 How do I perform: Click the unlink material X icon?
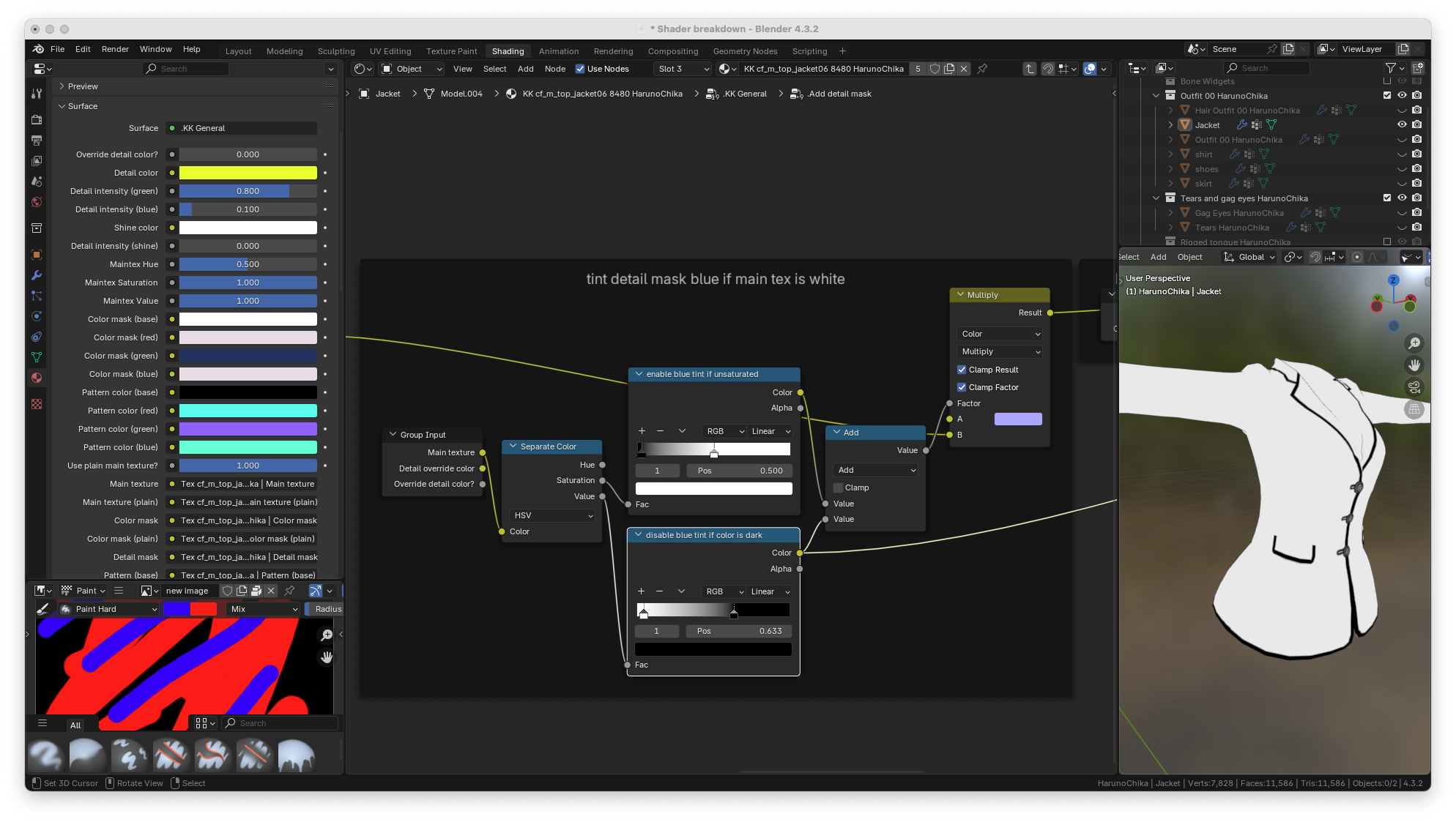(x=964, y=69)
